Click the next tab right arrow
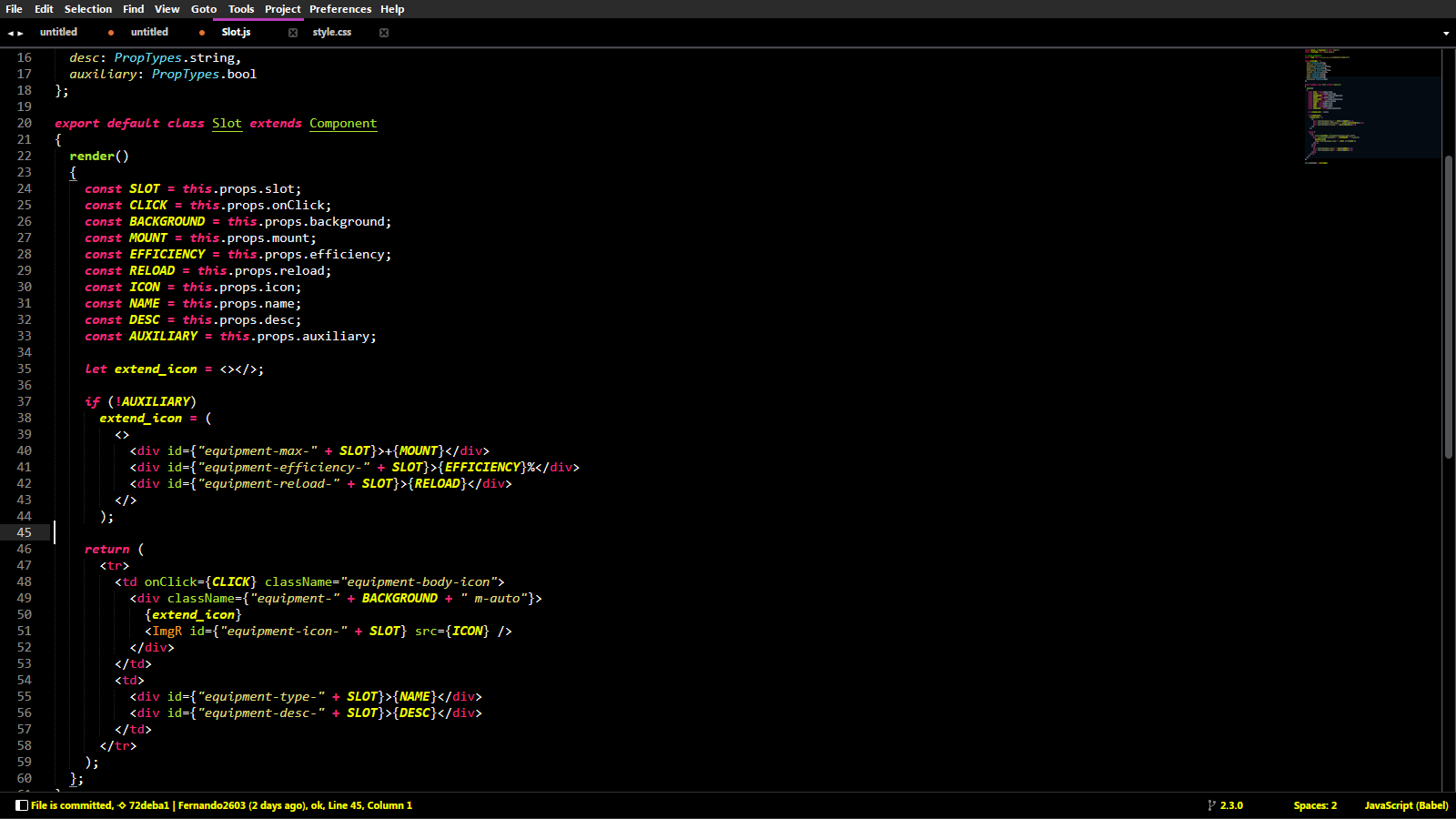Viewport: 1456px width, 819px height. tap(21, 33)
